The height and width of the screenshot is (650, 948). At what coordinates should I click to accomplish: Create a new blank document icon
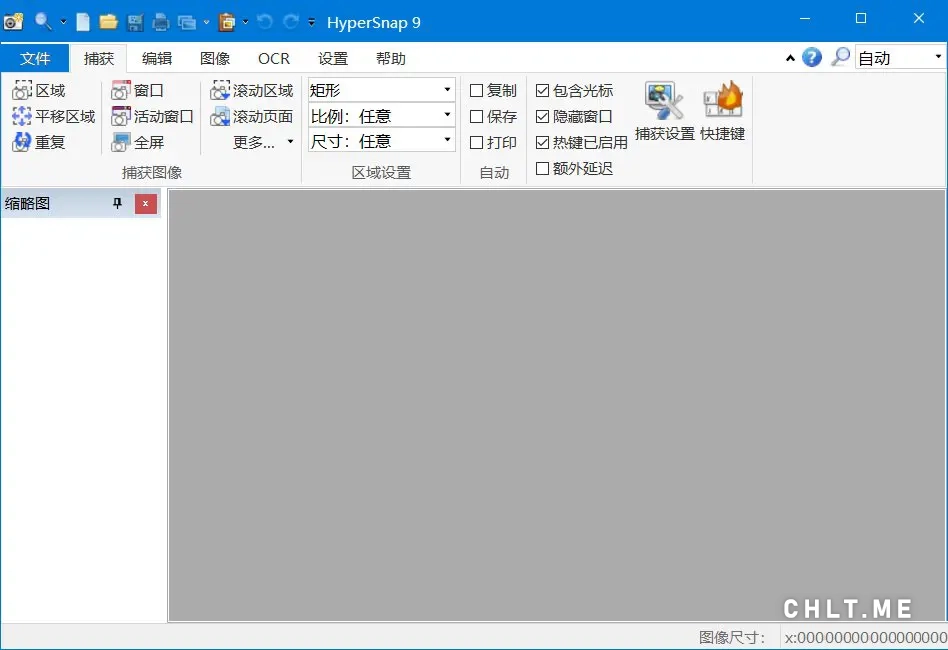coord(83,22)
